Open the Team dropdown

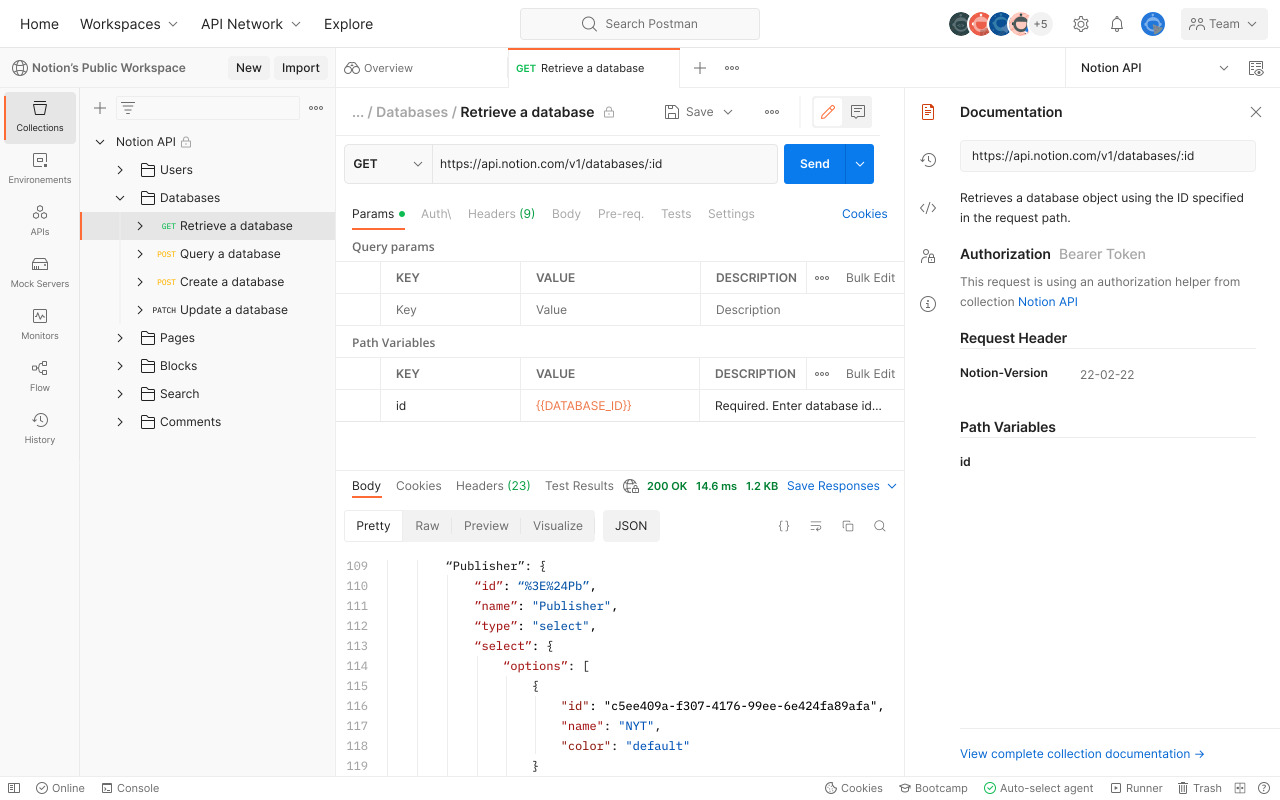(x=1224, y=24)
